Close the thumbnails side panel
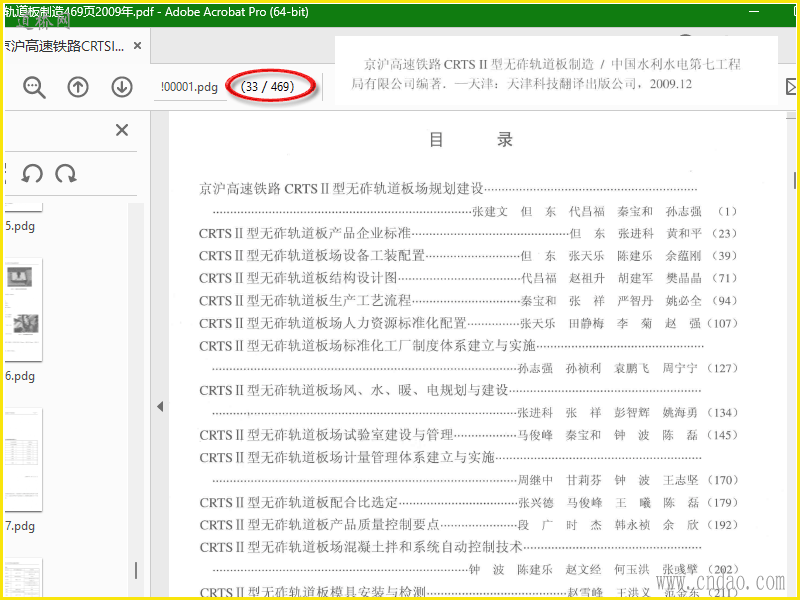 coord(122,130)
